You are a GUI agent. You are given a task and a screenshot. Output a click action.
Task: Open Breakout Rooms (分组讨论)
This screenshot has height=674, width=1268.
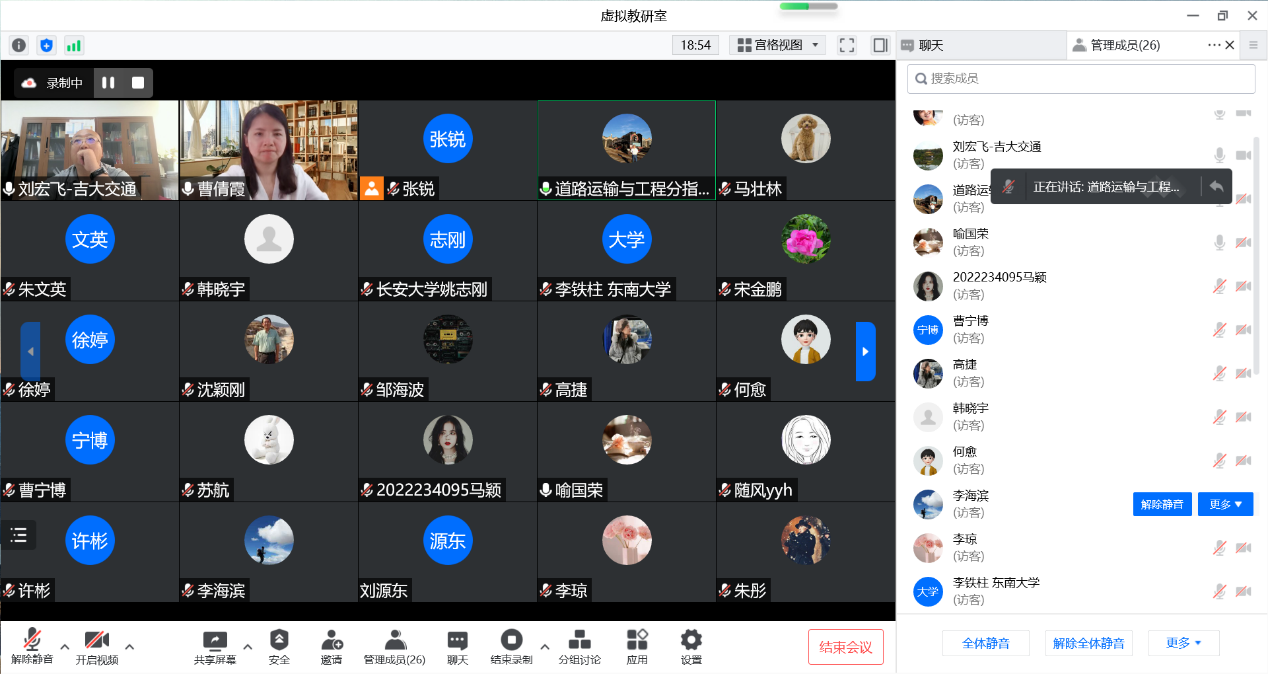click(x=579, y=646)
